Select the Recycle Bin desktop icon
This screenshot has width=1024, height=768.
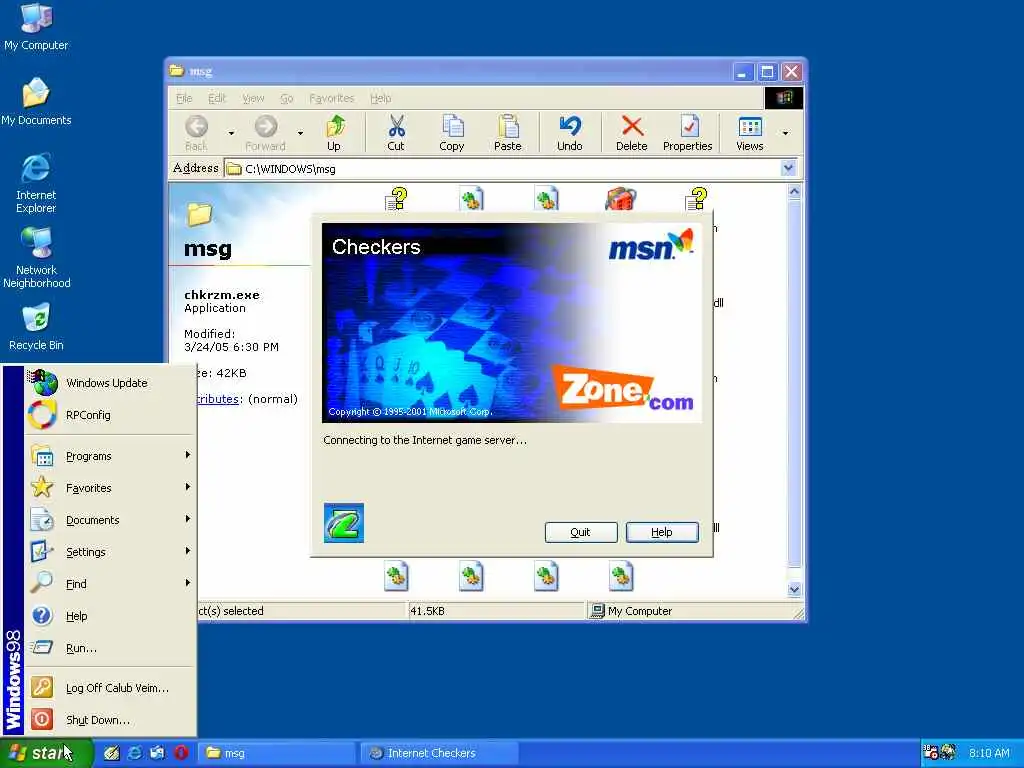click(36, 327)
